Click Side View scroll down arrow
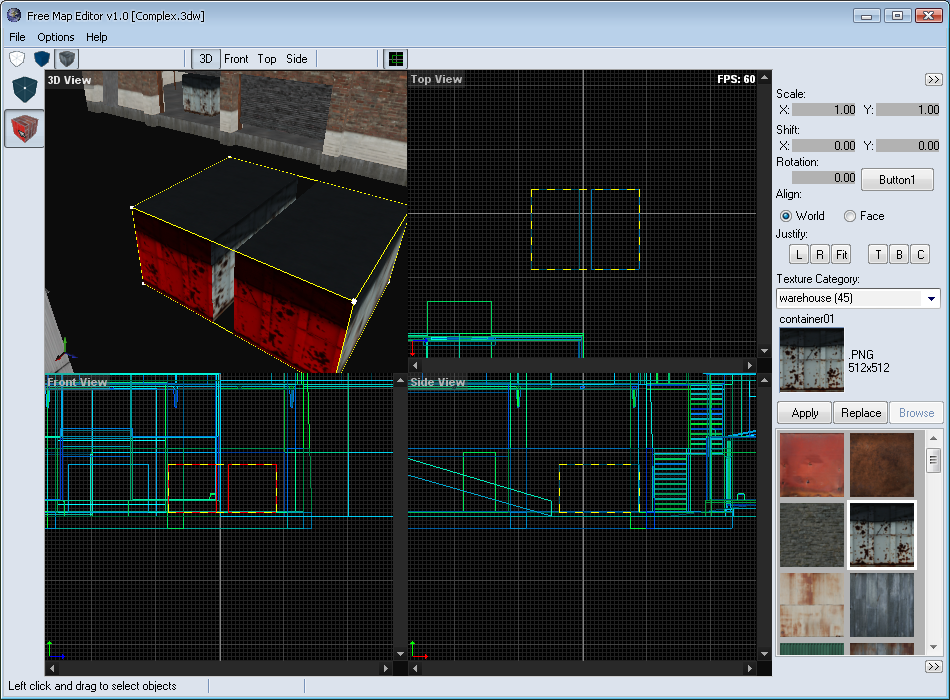The width and height of the screenshot is (950, 700). pyautogui.click(x=765, y=654)
